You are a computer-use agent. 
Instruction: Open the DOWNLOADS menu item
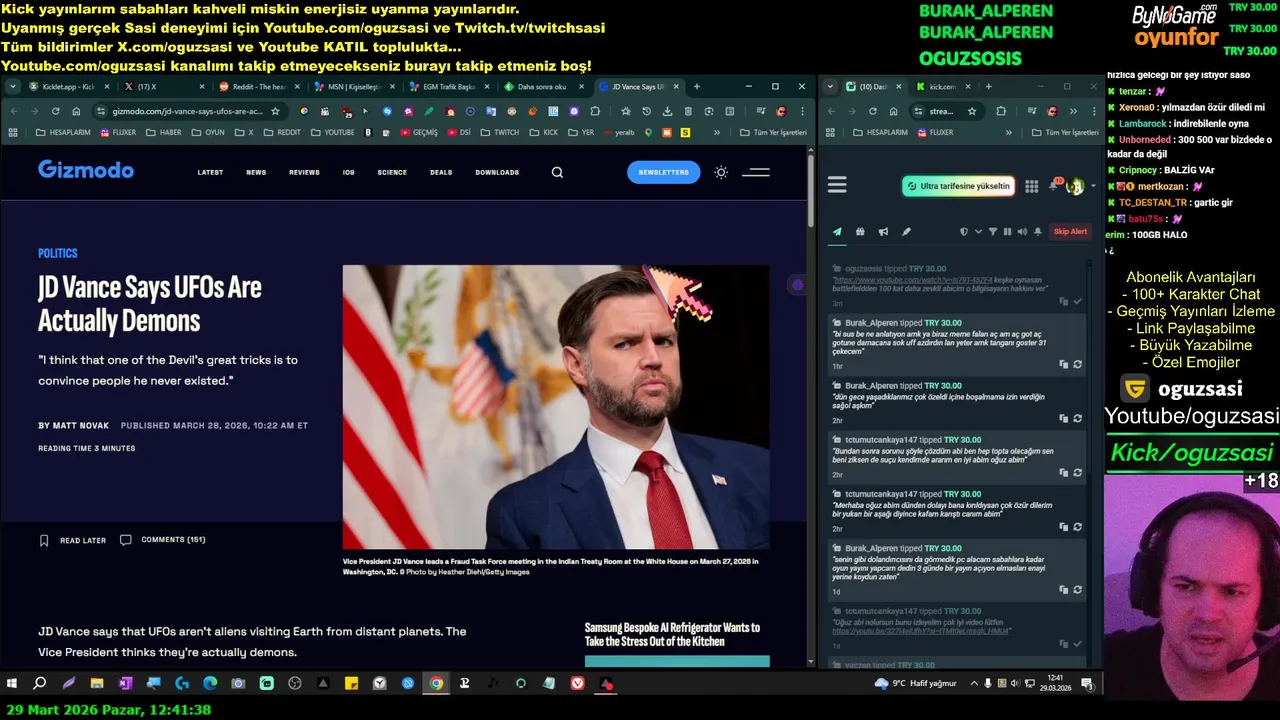pos(497,172)
